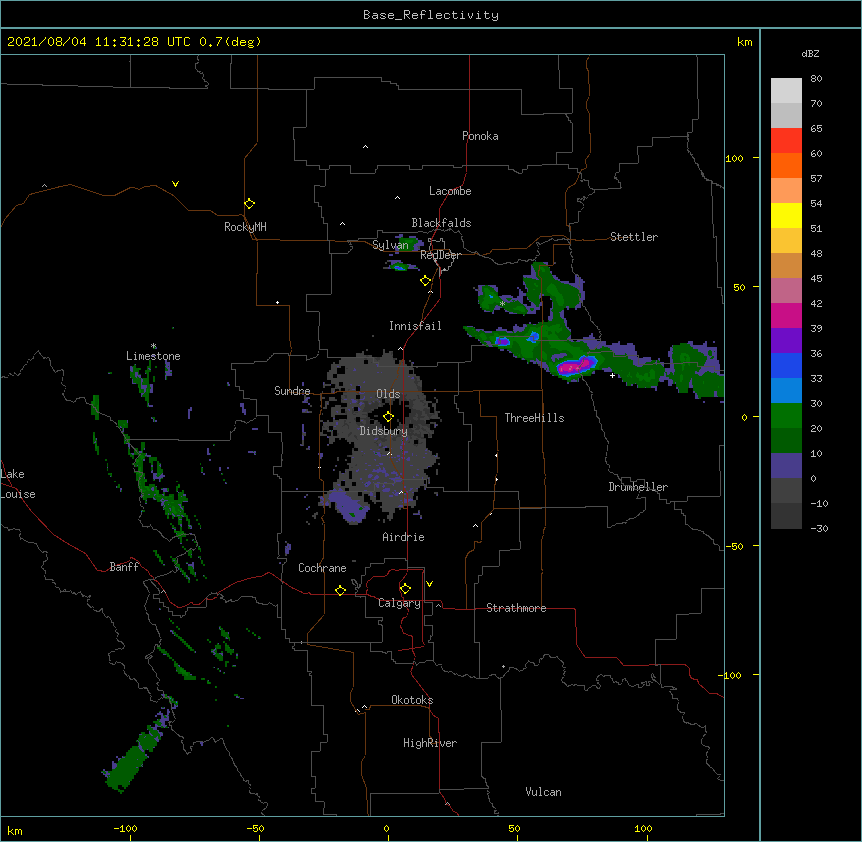Choose the bright green swatch between 30 and 20
This screenshot has height=842, width=862.
(x=786, y=416)
